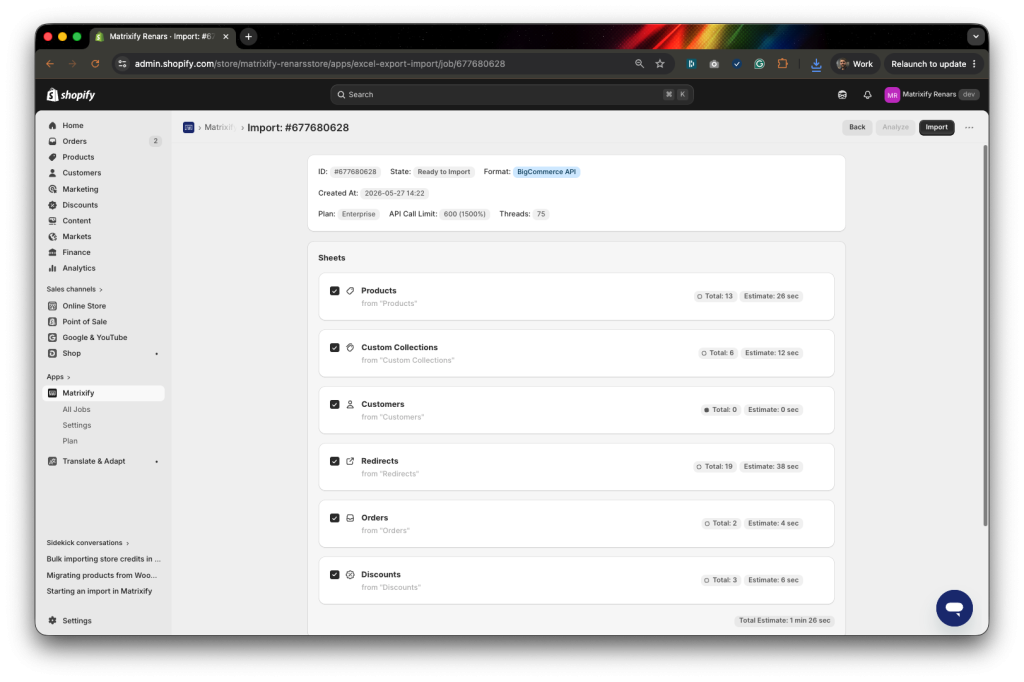Click the Orders inbox icon in Sheets
Image resolution: width=1024 pixels, height=682 pixels.
[x=350, y=518]
